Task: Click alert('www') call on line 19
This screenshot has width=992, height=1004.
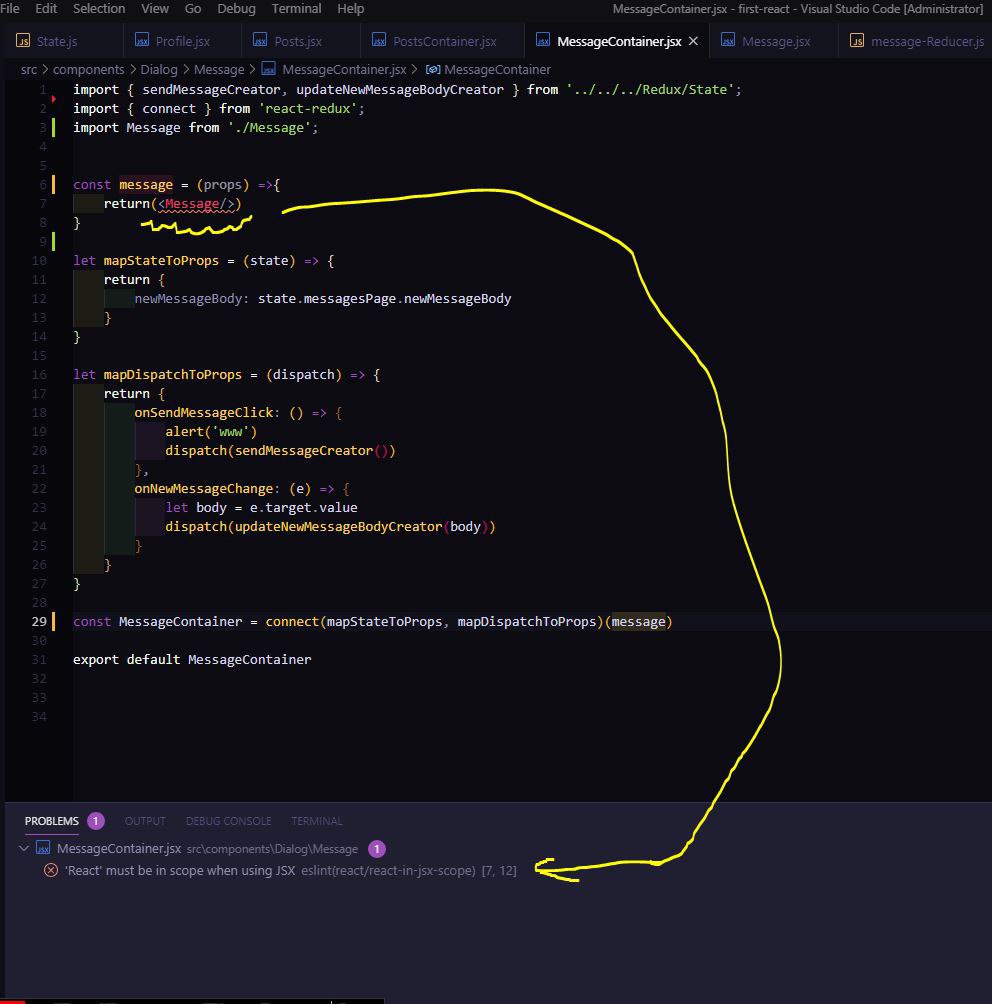Action: [211, 432]
